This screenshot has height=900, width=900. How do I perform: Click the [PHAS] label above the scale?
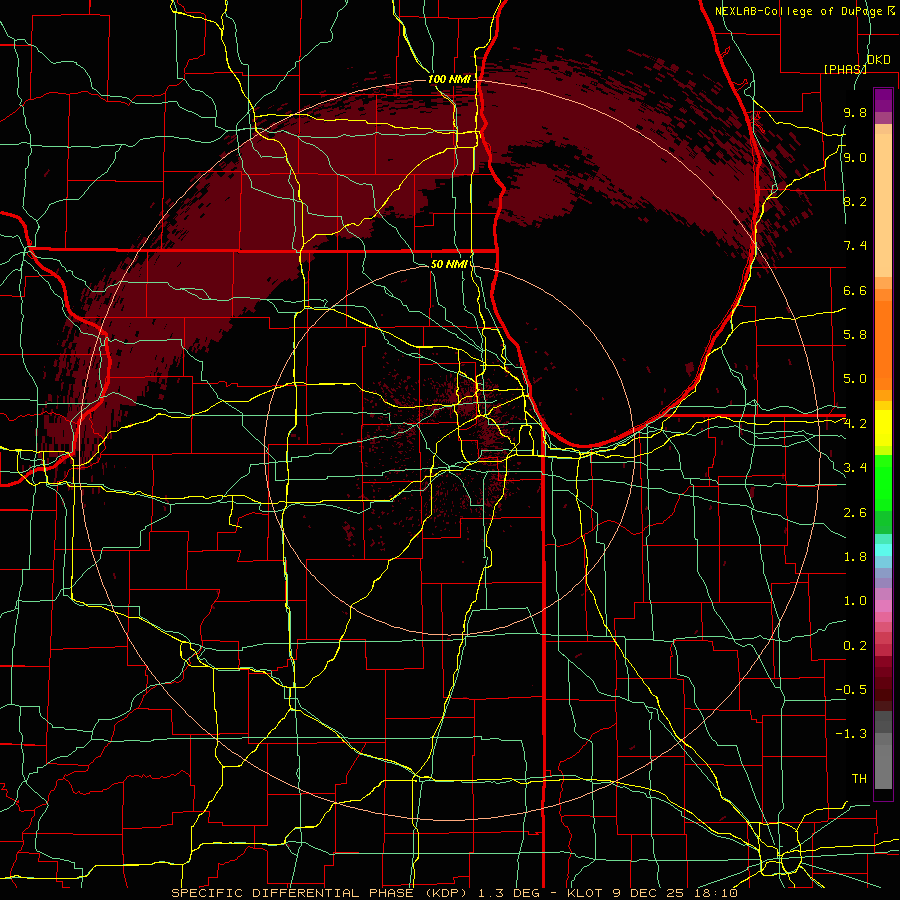[x=845, y=69]
